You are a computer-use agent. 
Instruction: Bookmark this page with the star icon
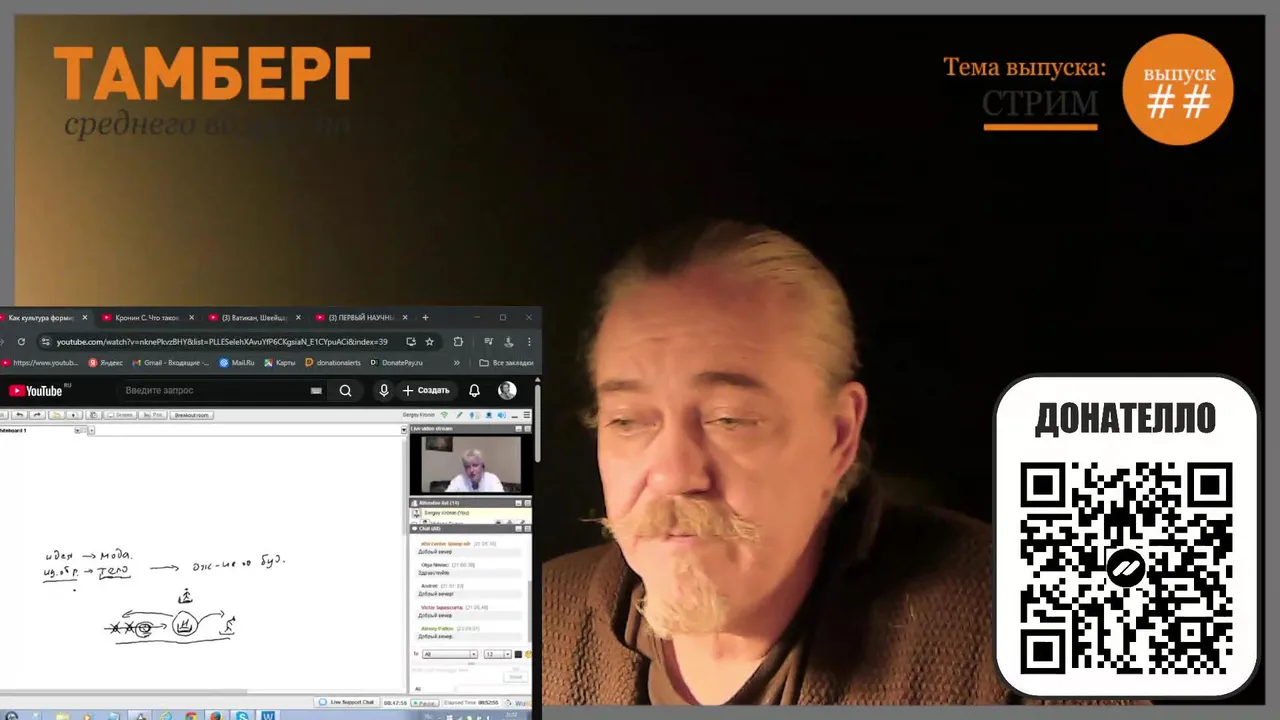[429, 341]
